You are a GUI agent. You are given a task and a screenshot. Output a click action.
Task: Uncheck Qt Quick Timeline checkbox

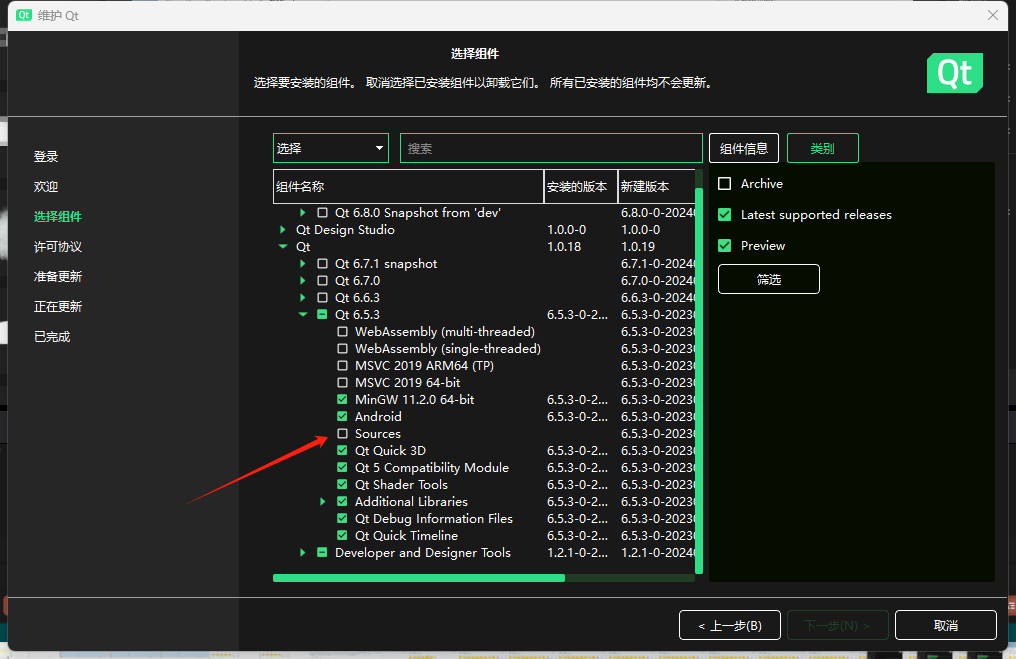[x=342, y=535]
